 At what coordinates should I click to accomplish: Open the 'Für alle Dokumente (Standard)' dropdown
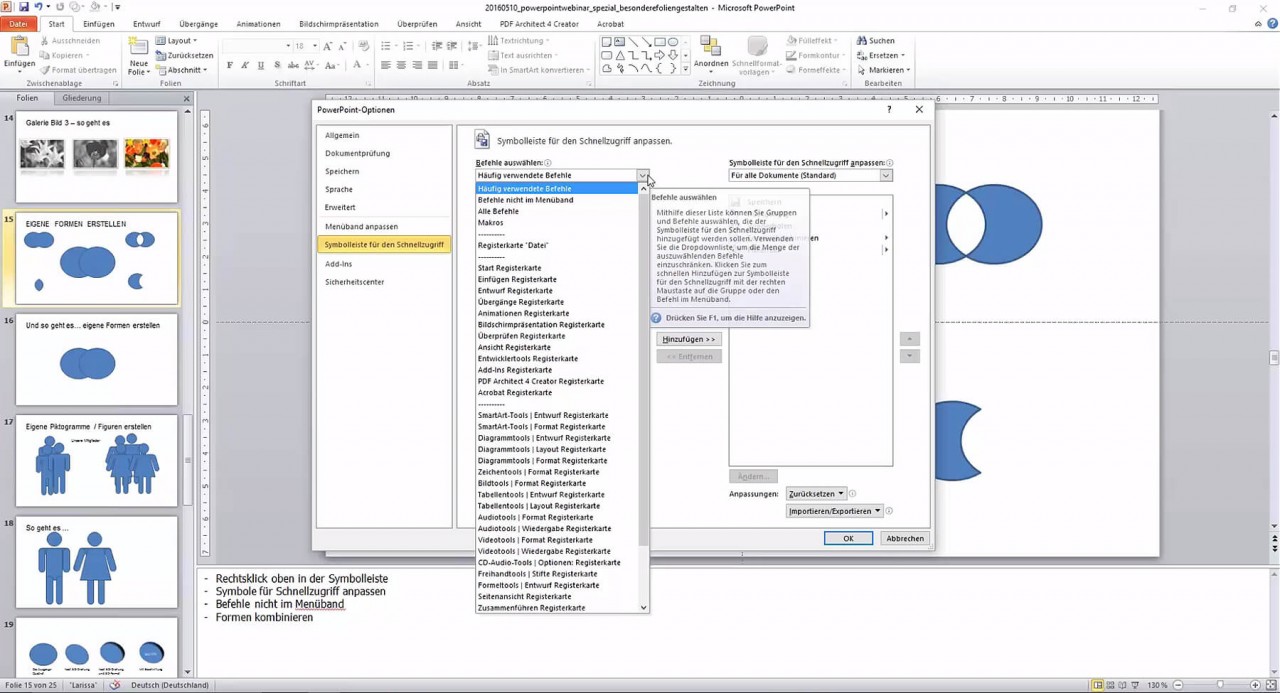click(885, 175)
